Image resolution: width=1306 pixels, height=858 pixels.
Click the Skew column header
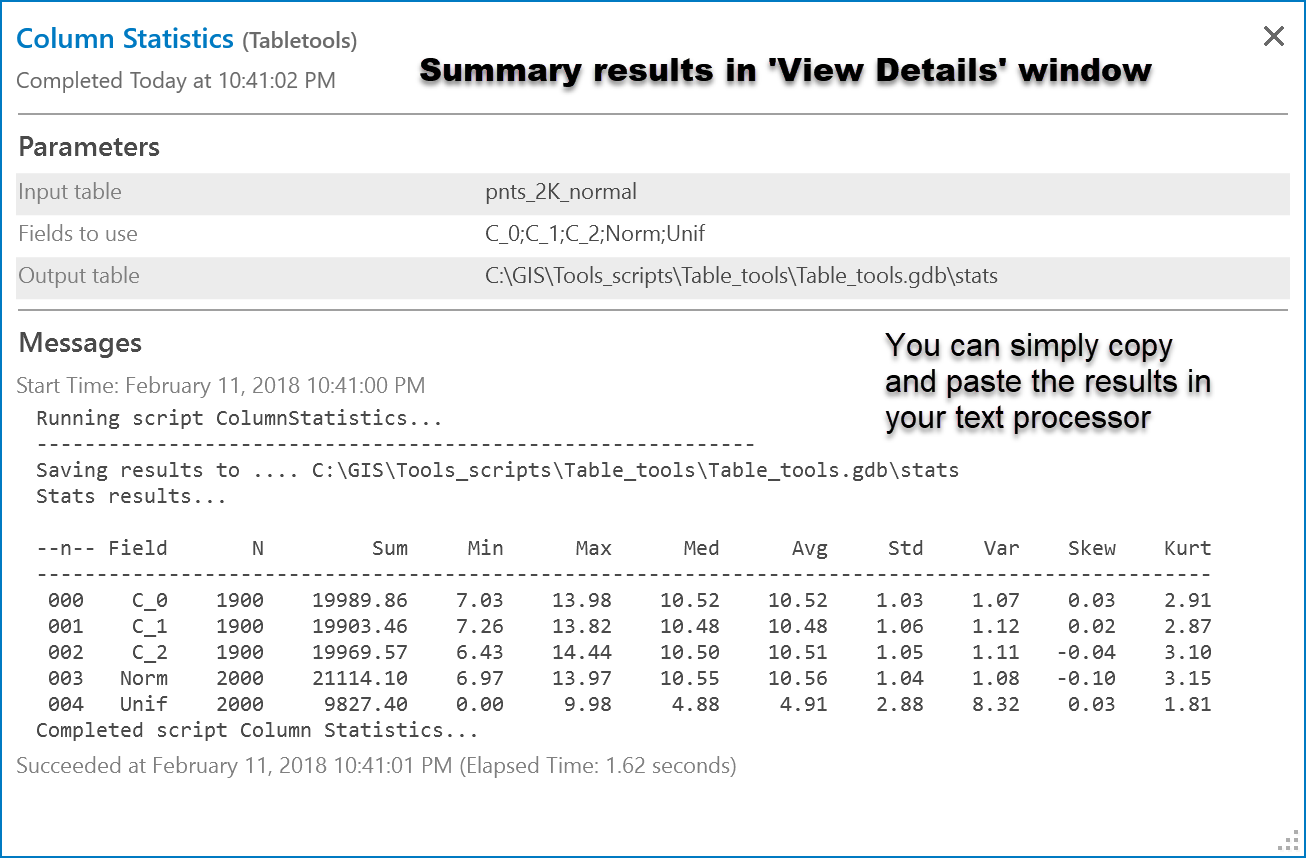coord(1091,548)
